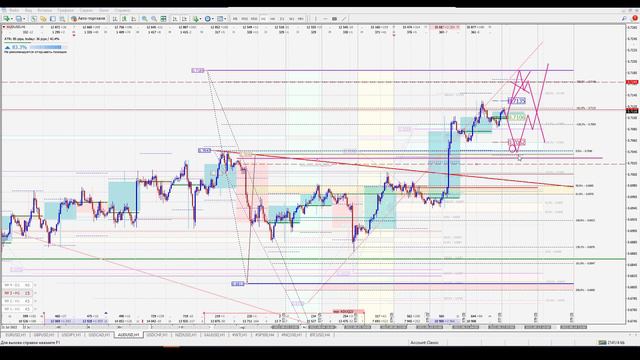Toggle the Chart Shift icon
The height and width of the screenshot is (360, 640).
point(184,19)
